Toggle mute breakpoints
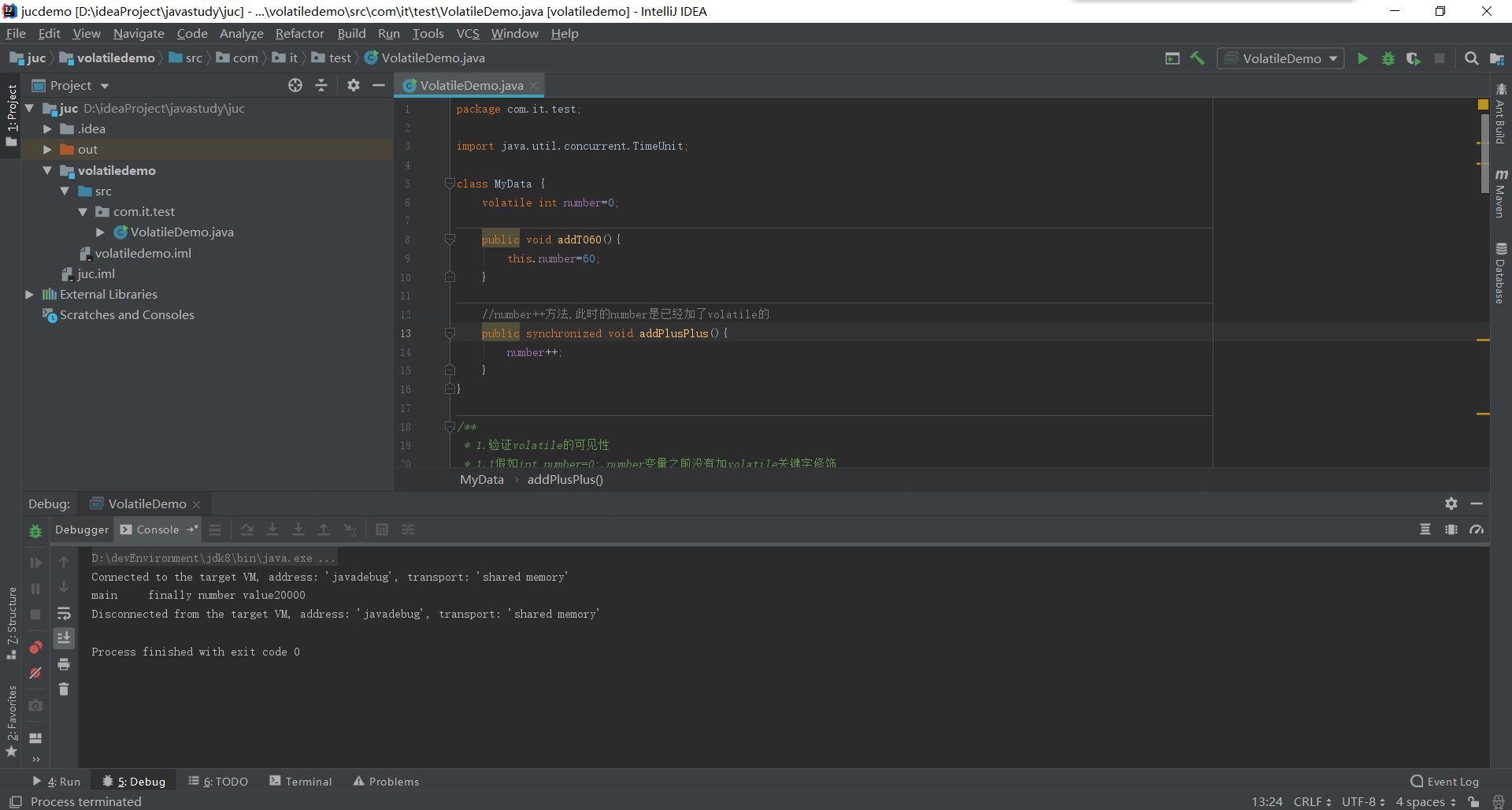Screen dimensions: 1512x810 click(35, 673)
